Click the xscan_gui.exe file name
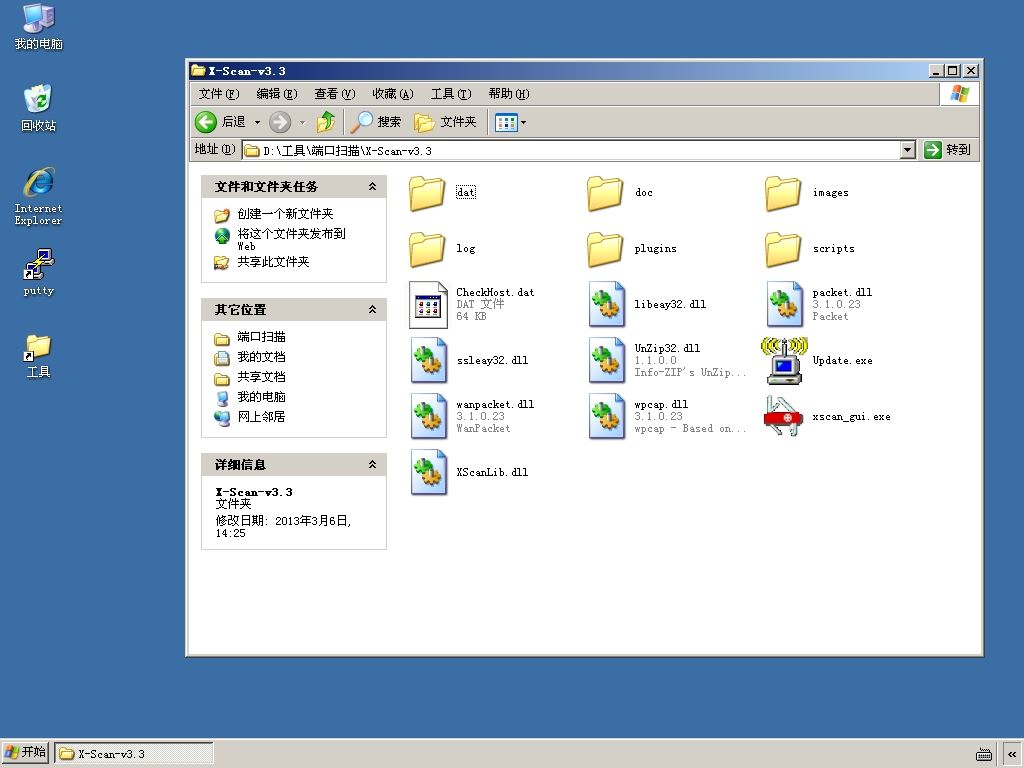 point(852,417)
